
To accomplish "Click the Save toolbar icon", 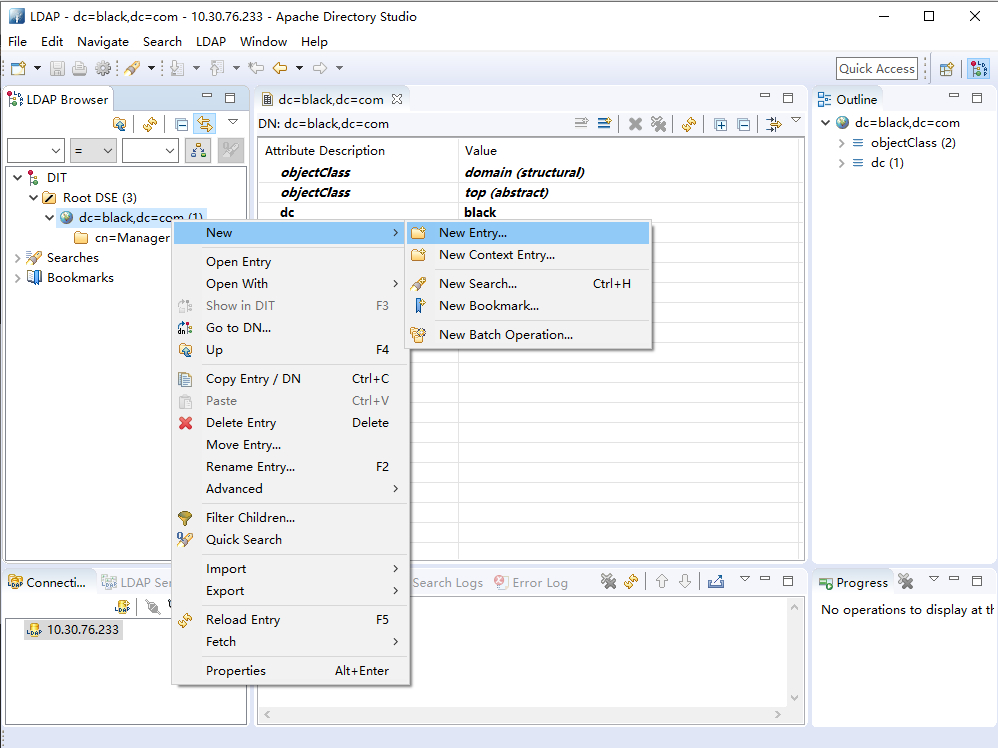I will click(x=57, y=68).
